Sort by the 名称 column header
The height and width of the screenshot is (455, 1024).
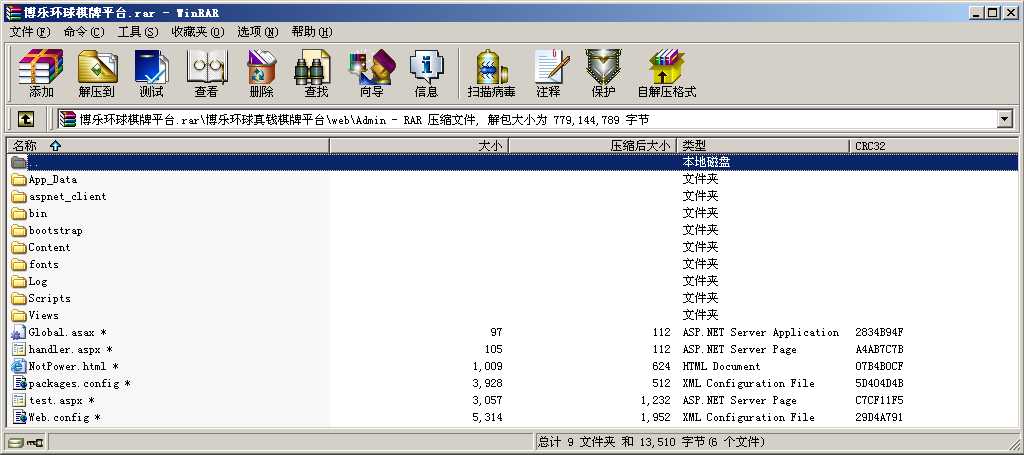[168, 146]
